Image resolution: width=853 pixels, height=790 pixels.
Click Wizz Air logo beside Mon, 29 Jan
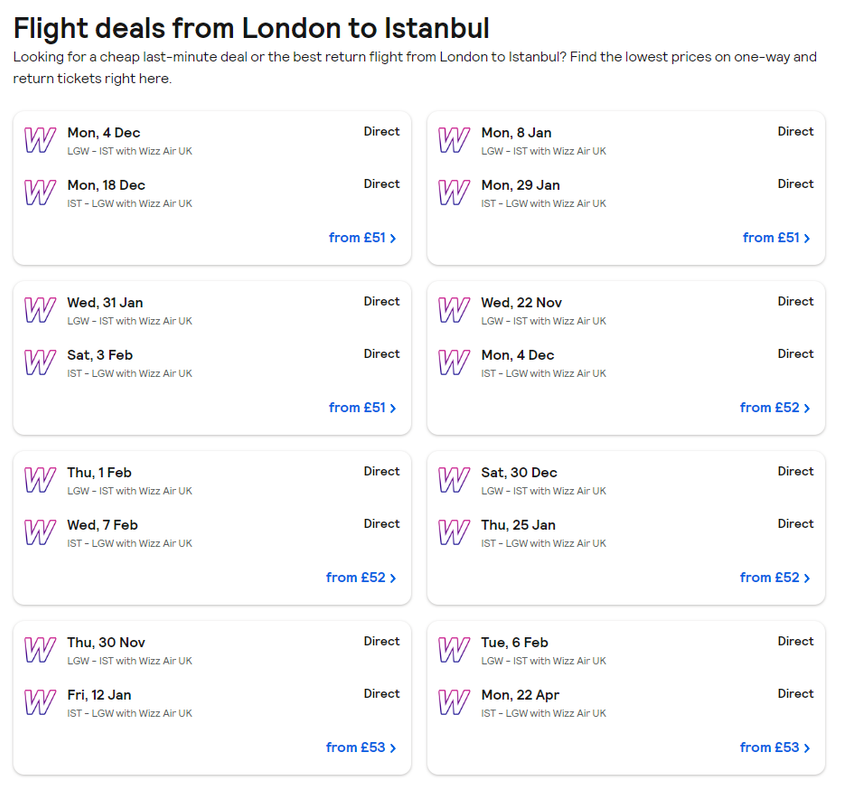pyautogui.click(x=454, y=193)
